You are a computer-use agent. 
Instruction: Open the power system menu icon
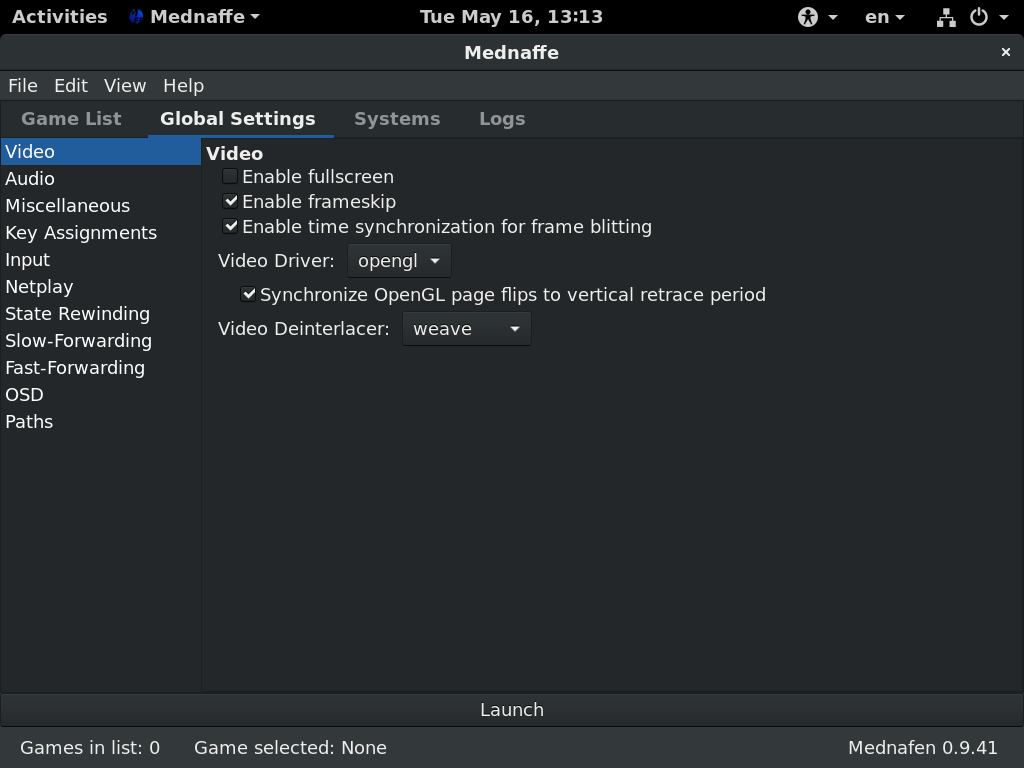tap(979, 17)
